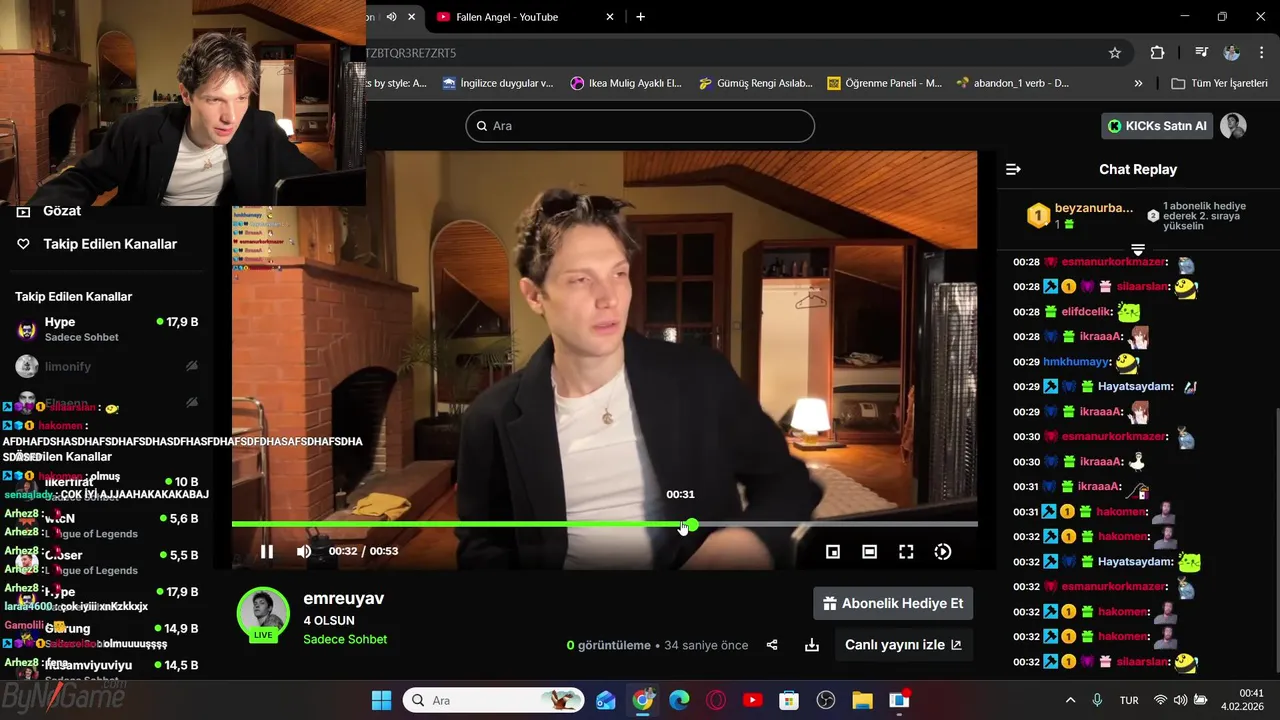Open File Explorer from the taskbar
1280x720 pixels.
click(x=862, y=700)
